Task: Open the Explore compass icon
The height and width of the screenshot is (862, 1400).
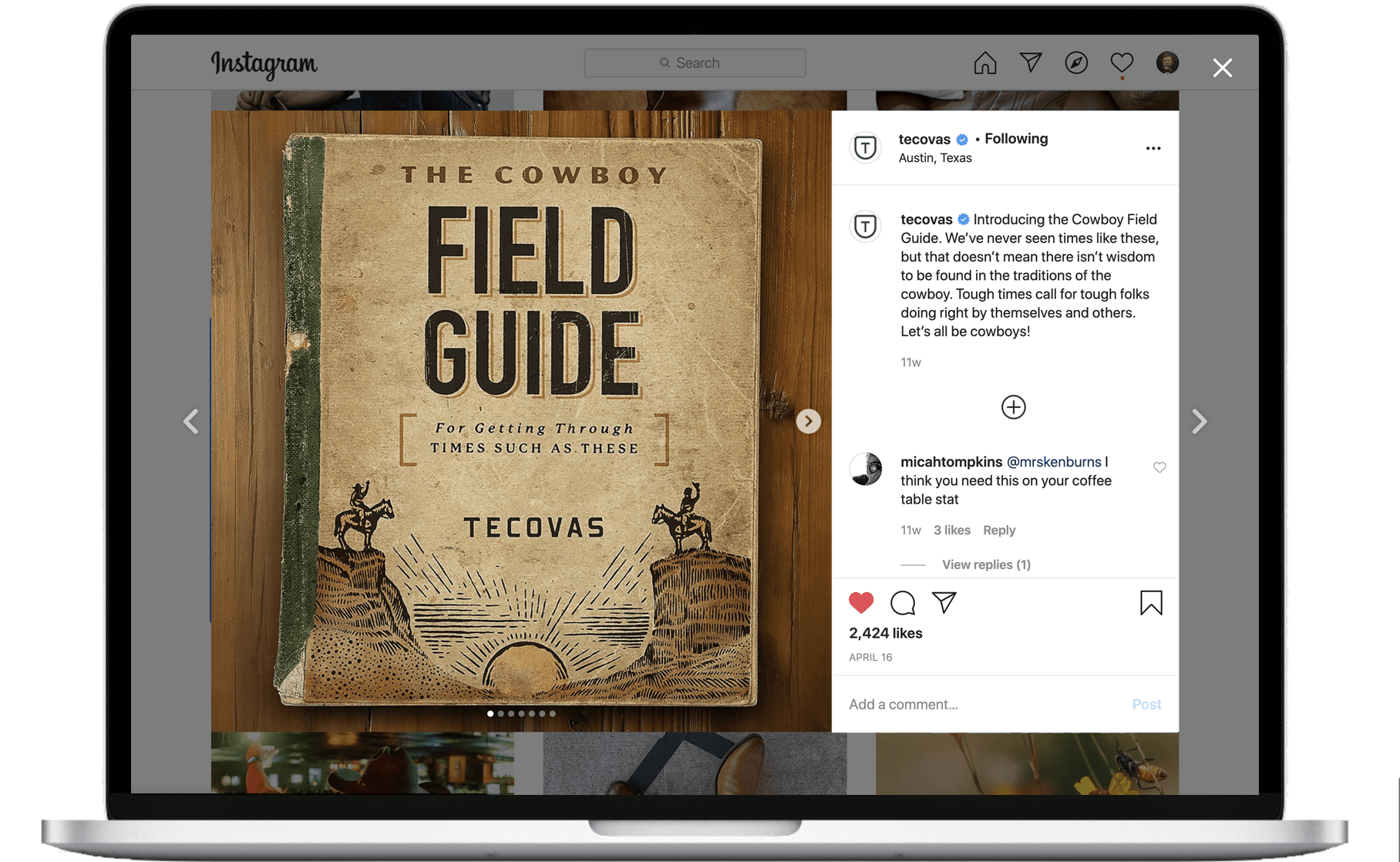Action: pyautogui.click(x=1076, y=62)
